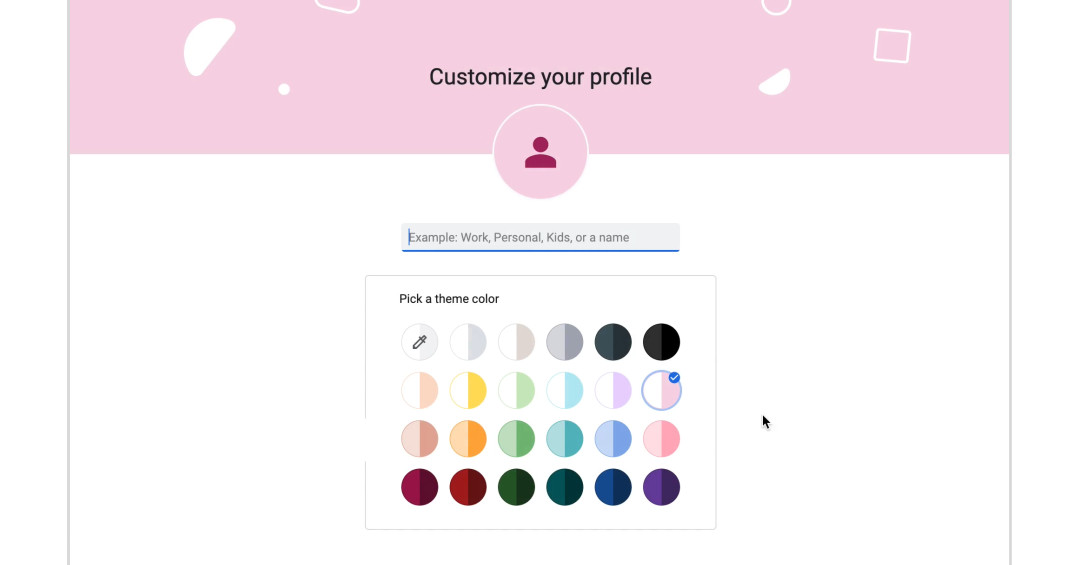This screenshot has height=565, width=1080.
Task: Select the black theme color swatch
Action: pyautogui.click(x=661, y=342)
